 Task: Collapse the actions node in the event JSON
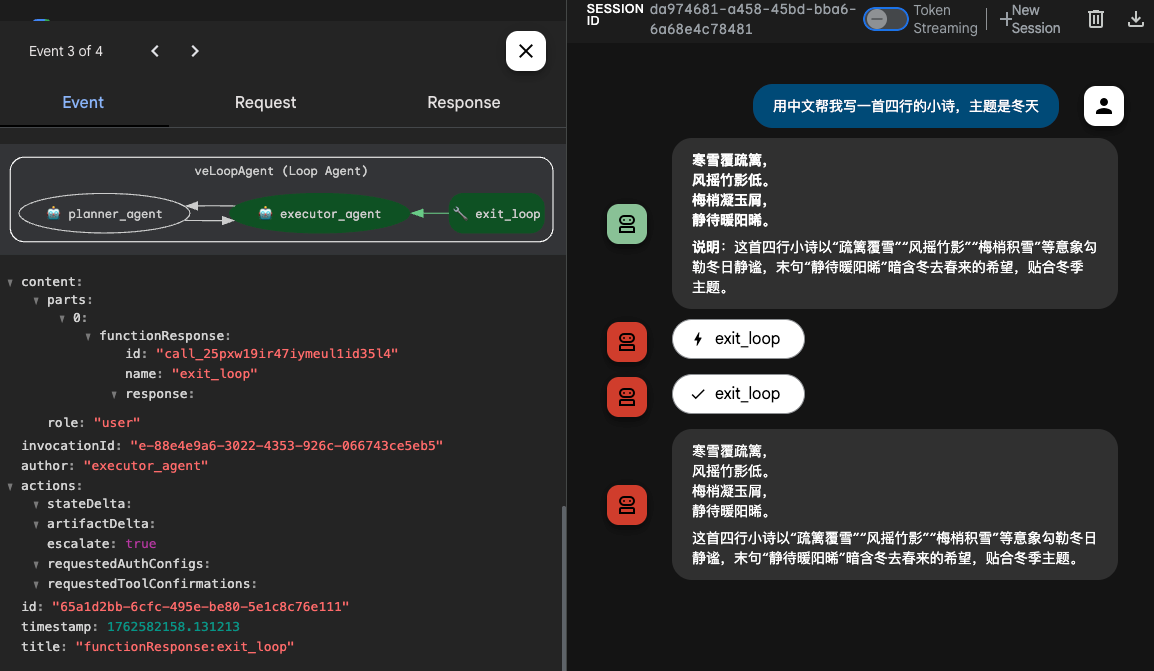tap(10, 485)
